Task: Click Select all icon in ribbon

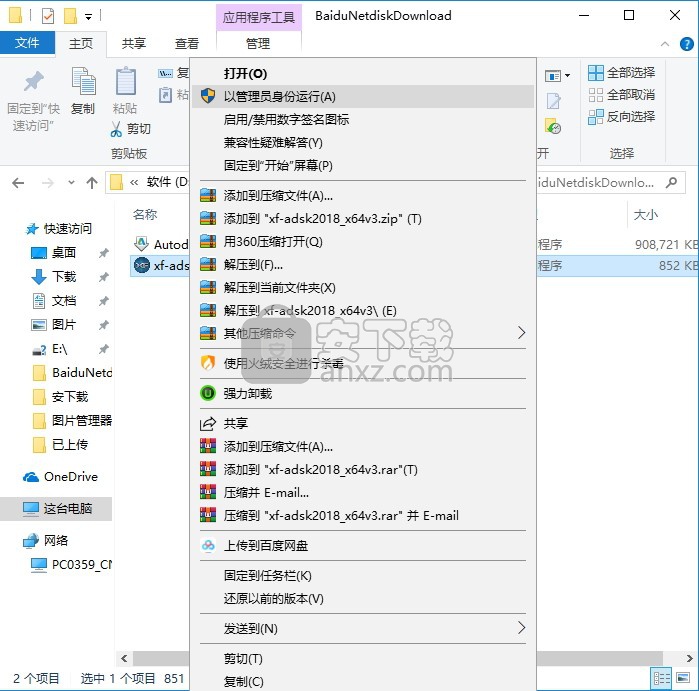Action: 596,73
